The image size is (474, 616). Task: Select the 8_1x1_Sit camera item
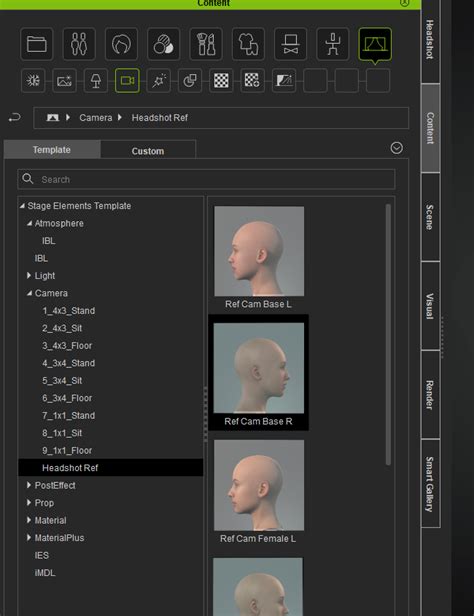tap(62, 433)
